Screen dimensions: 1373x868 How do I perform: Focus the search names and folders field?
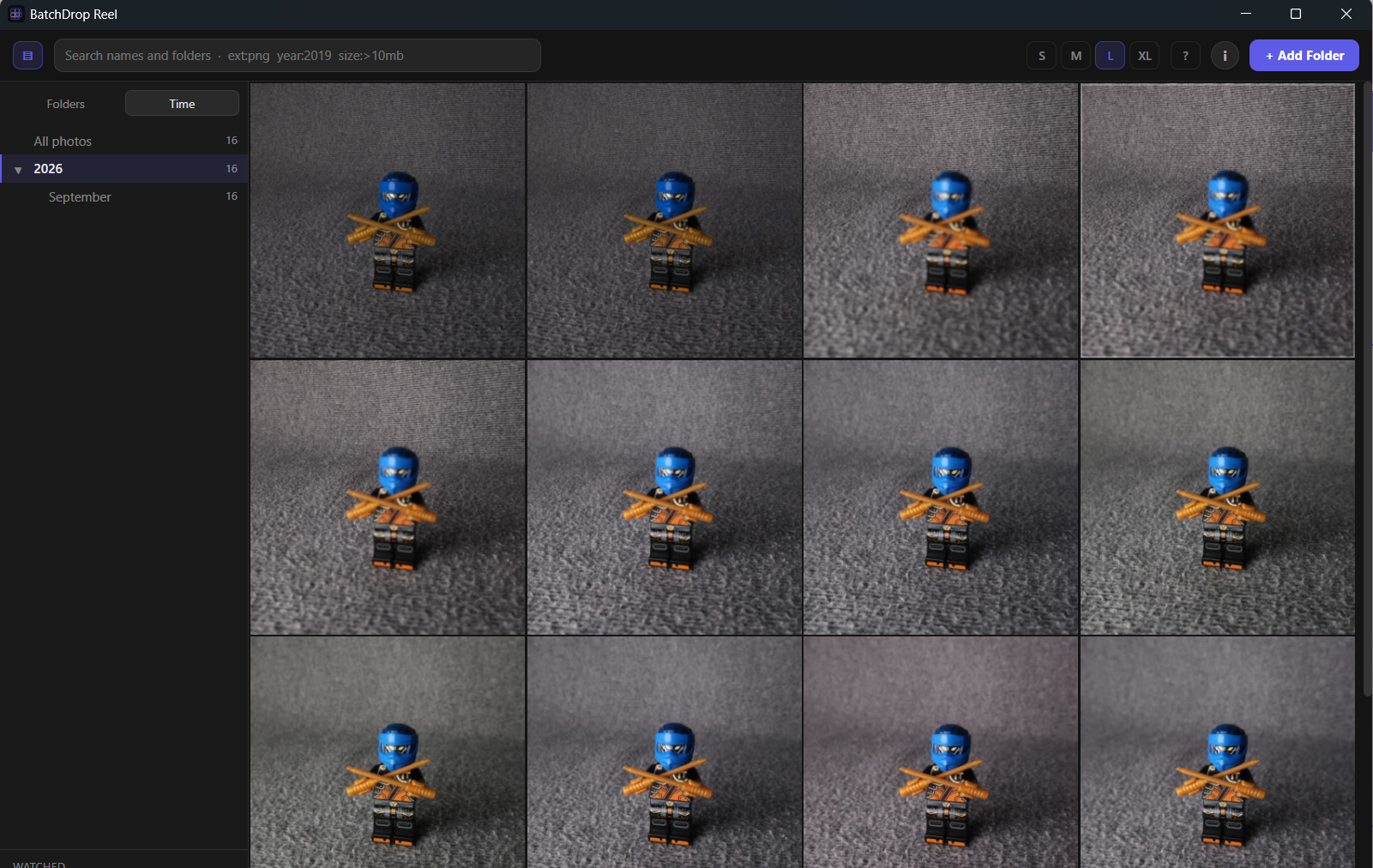298,56
